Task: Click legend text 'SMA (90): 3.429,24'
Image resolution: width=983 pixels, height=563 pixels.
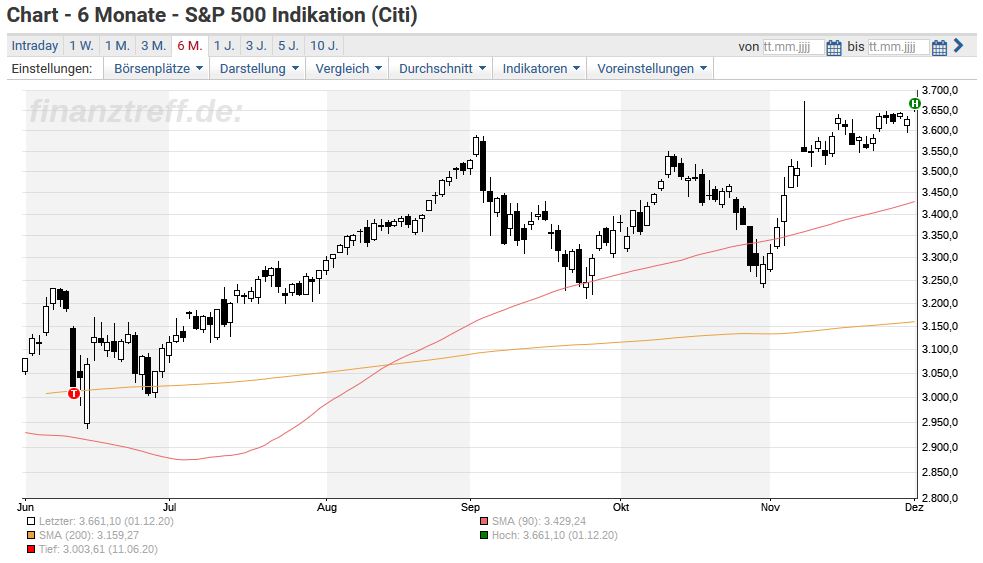Action: pyautogui.click(x=539, y=522)
